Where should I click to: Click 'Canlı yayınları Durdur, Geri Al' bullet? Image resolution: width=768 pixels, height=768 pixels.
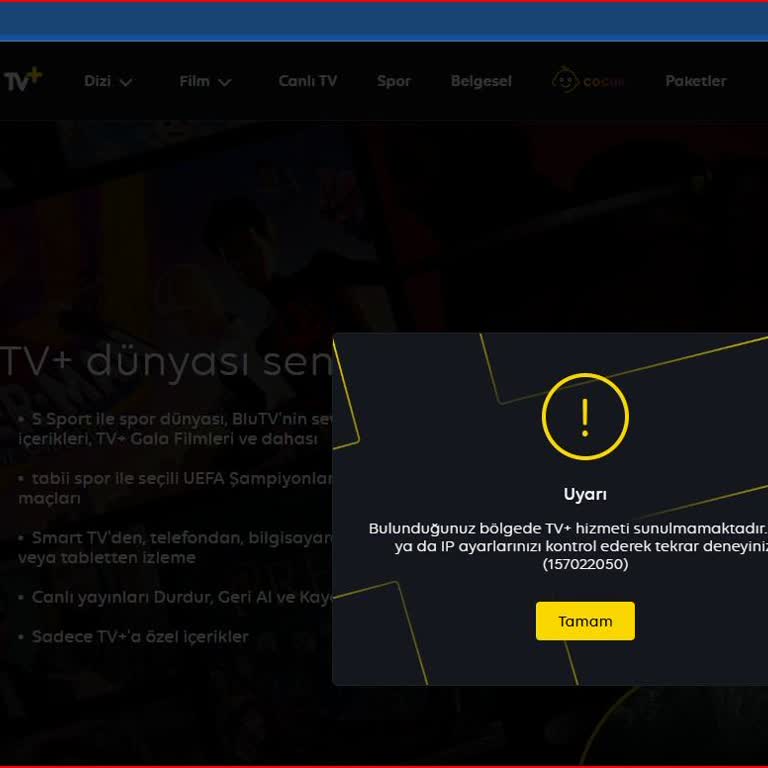(175, 597)
